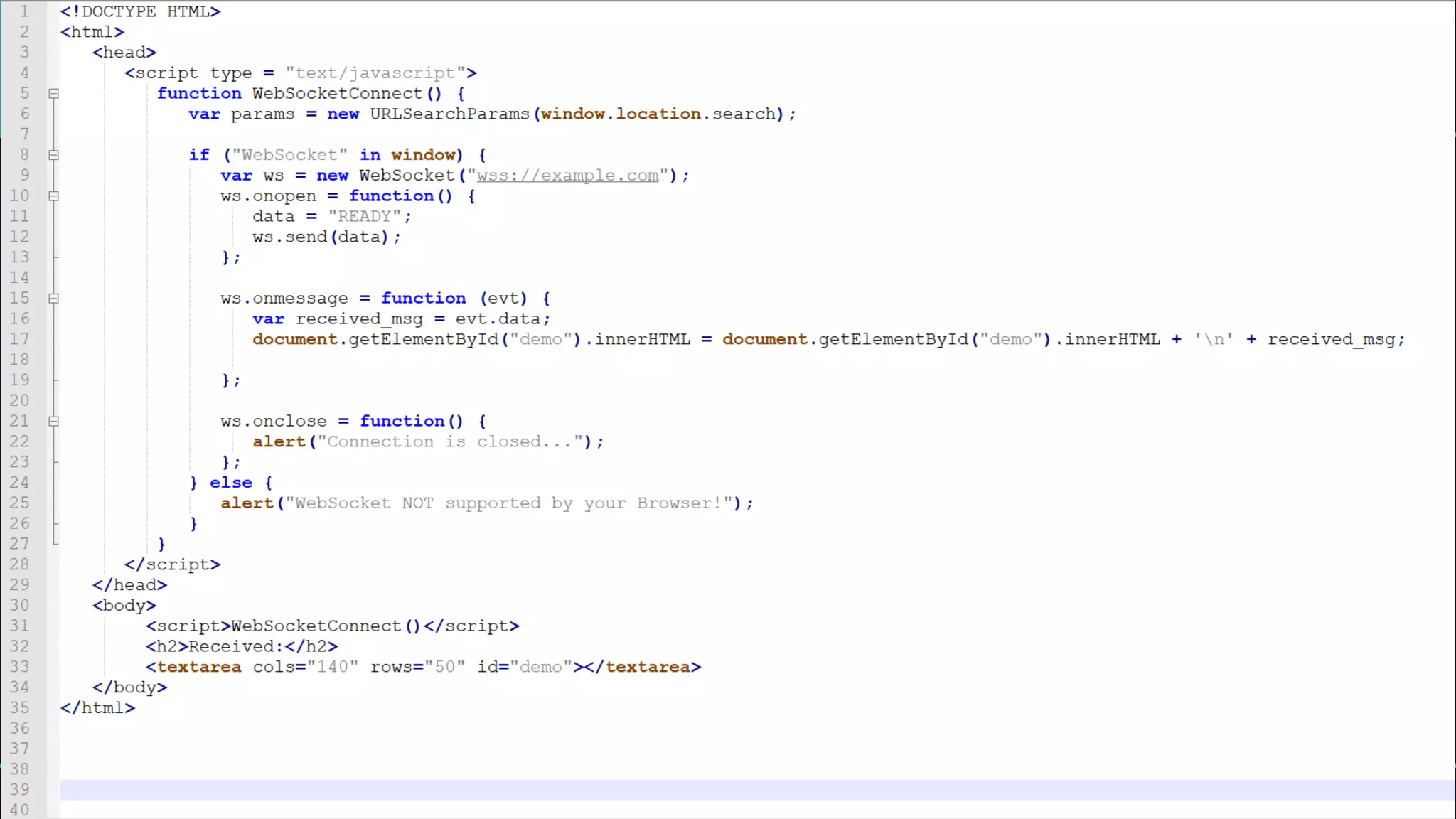Image resolution: width=1456 pixels, height=819 pixels.
Task: Click the <body> tag on line 30
Action: (124, 606)
